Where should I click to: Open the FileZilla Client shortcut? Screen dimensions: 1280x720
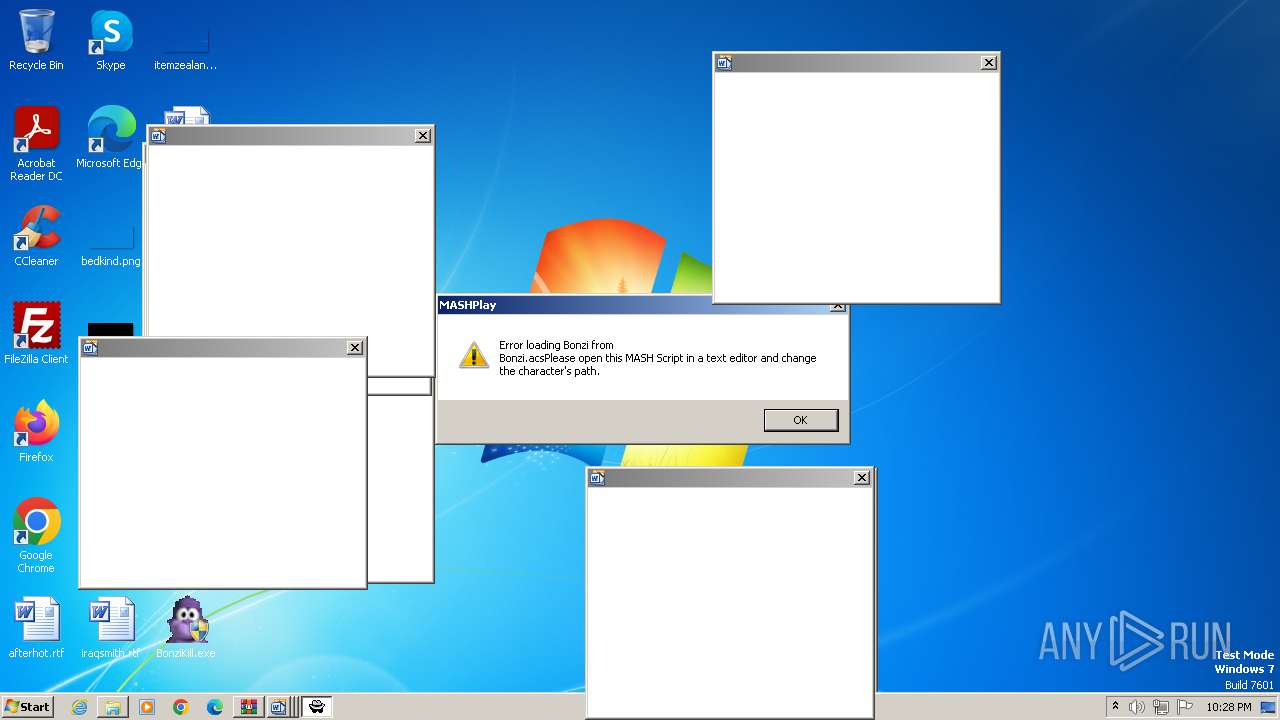(x=36, y=334)
